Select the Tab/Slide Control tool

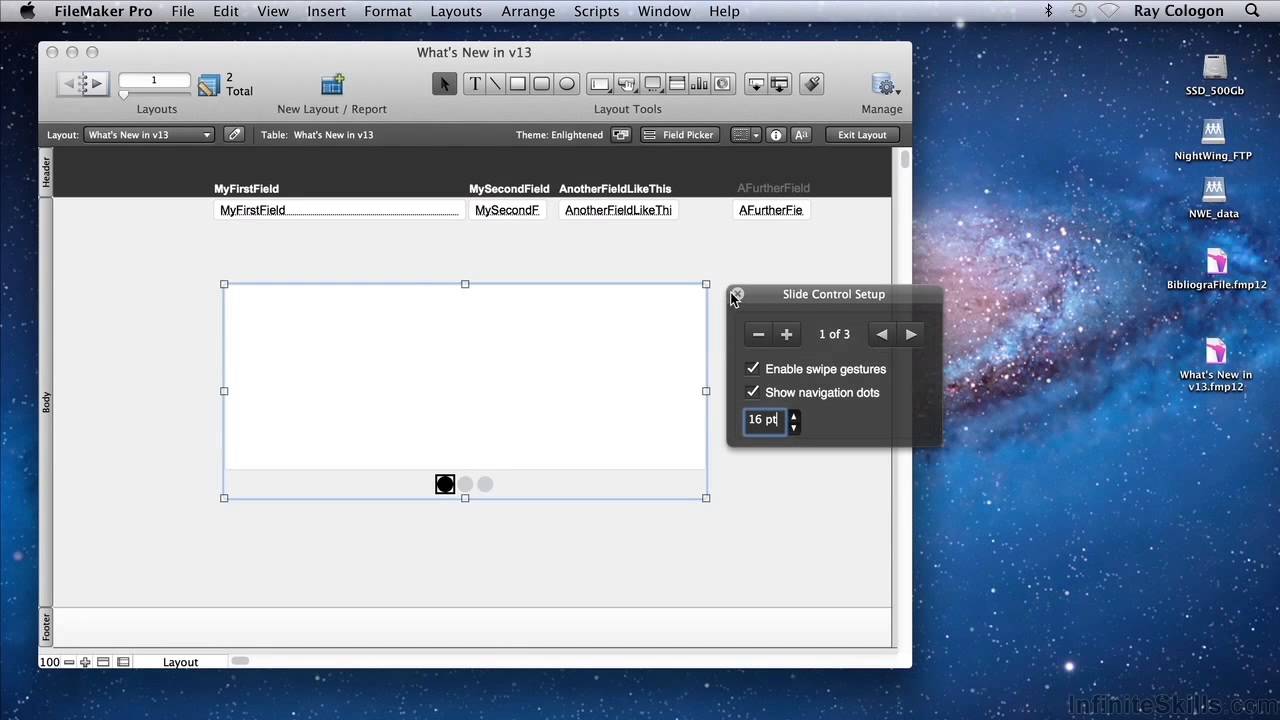[x=653, y=84]
